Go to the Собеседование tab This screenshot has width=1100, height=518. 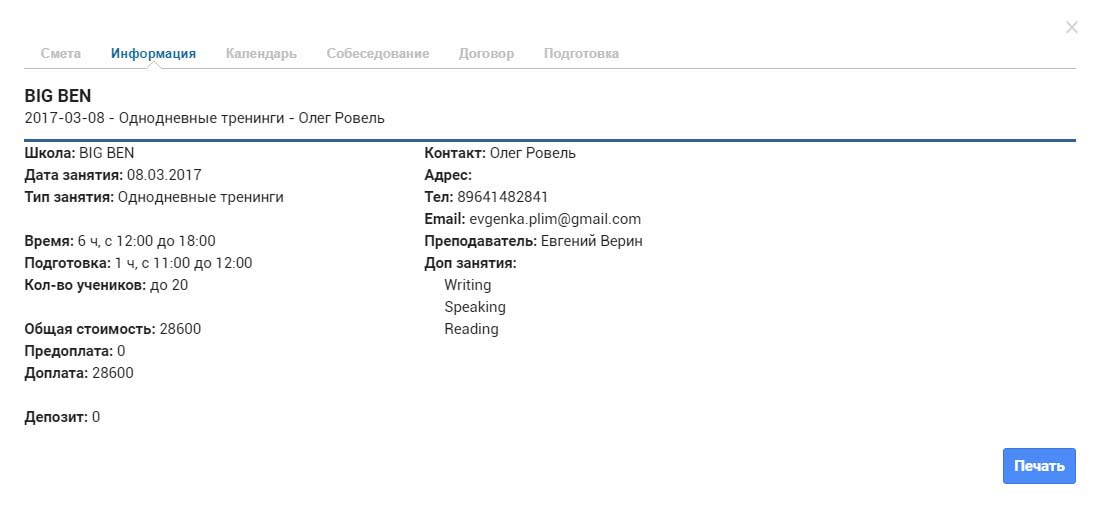377,53
